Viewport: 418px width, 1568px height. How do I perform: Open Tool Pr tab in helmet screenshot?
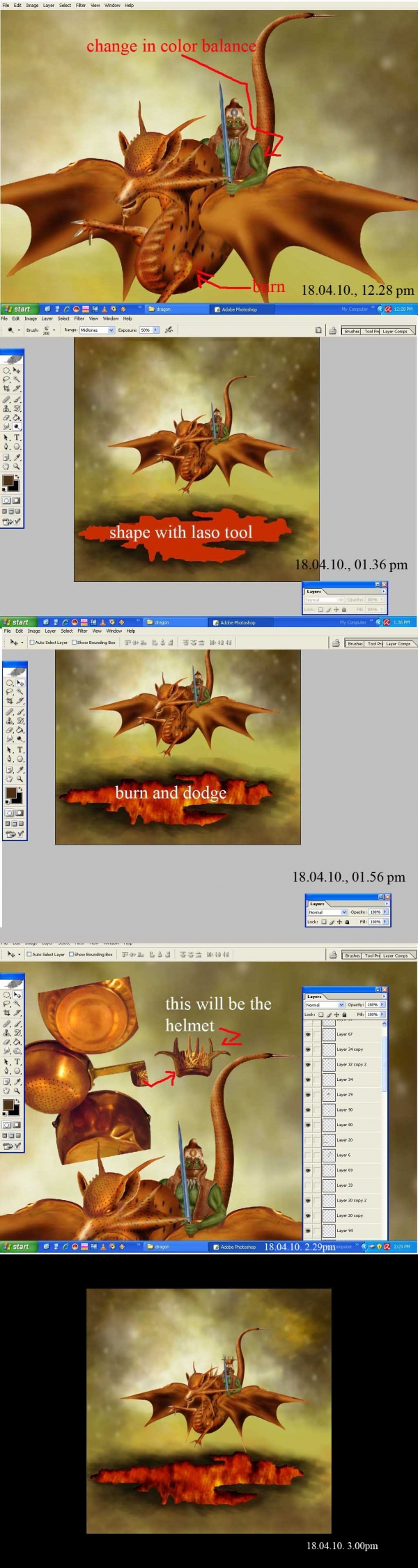[x=372, y=955]
